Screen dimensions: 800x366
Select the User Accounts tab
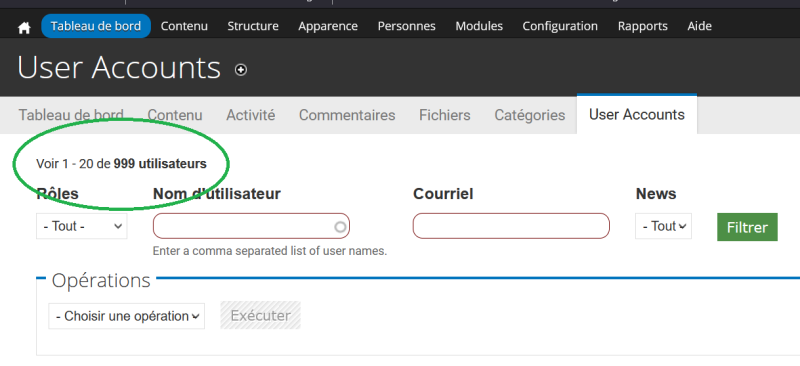coord(637,114)
